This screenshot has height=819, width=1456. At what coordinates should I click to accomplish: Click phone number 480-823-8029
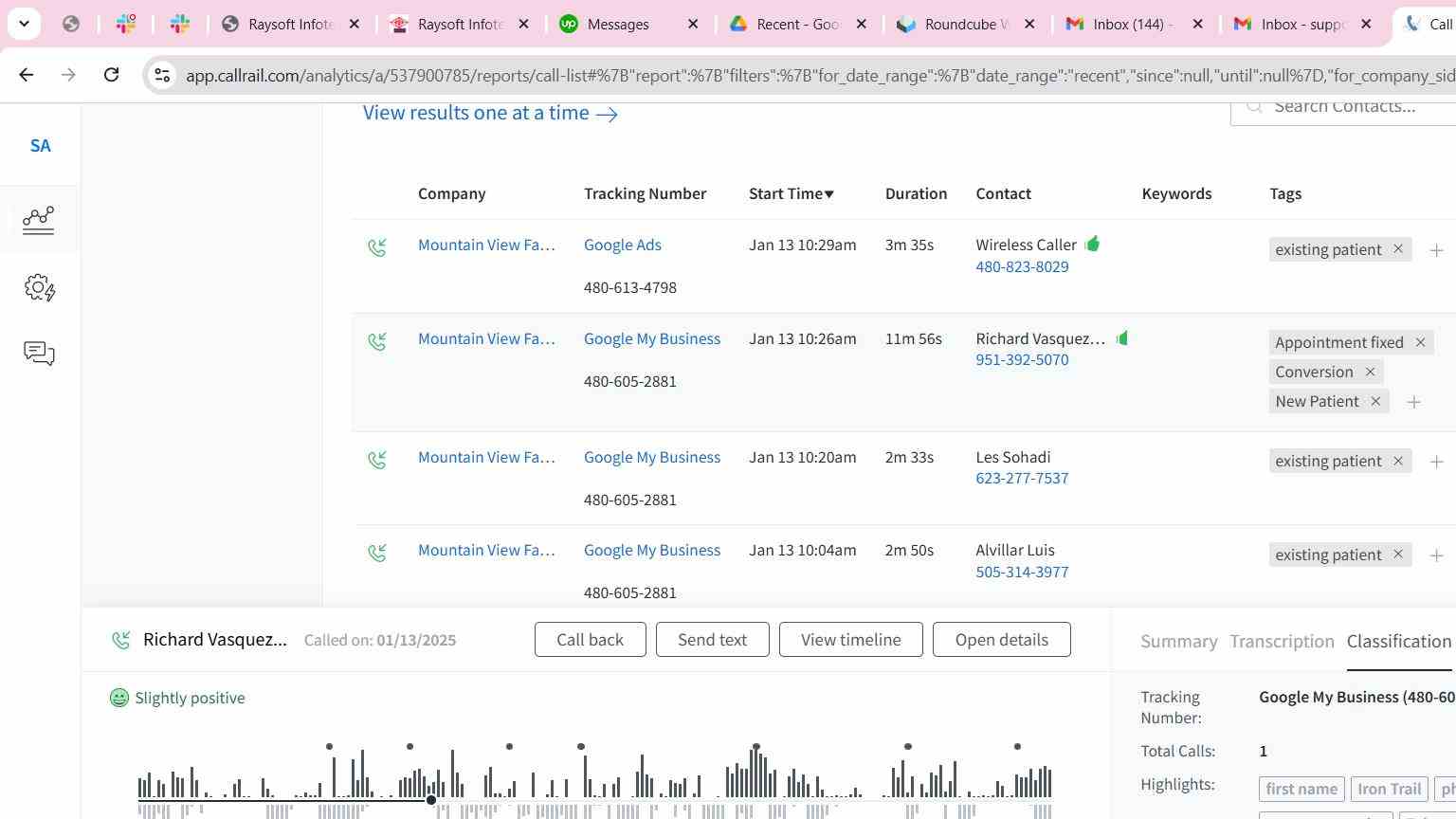point(1023,266)
